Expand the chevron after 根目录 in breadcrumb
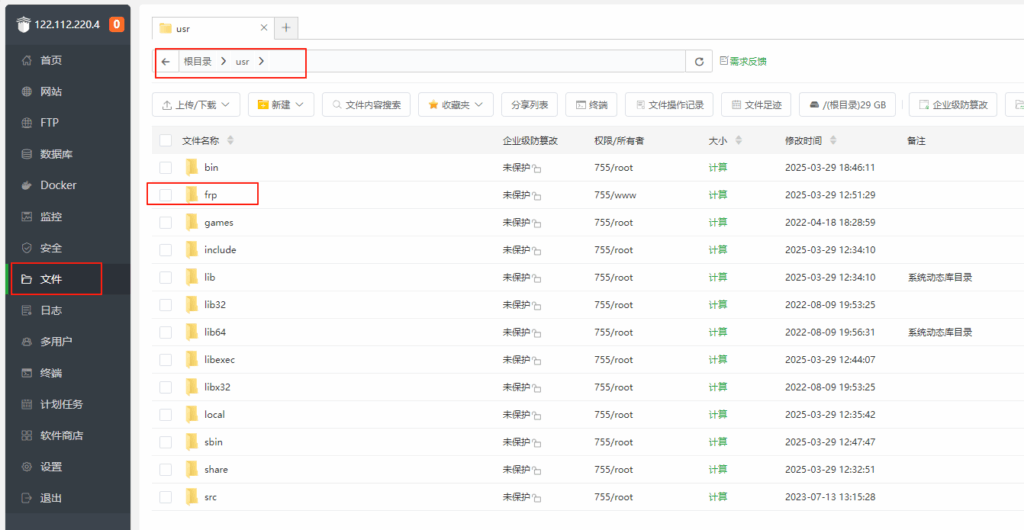 tap(223, 61)
